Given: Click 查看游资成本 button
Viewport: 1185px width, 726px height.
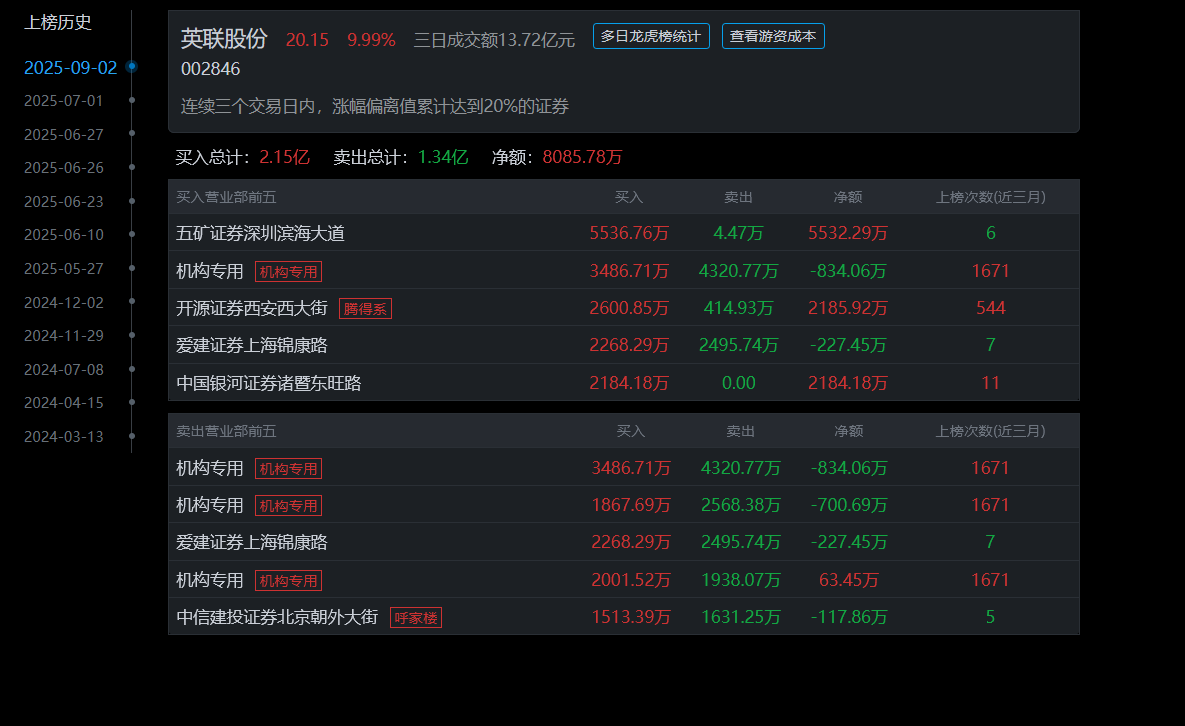Looking at the screenshot, I should tap(772, 36).
